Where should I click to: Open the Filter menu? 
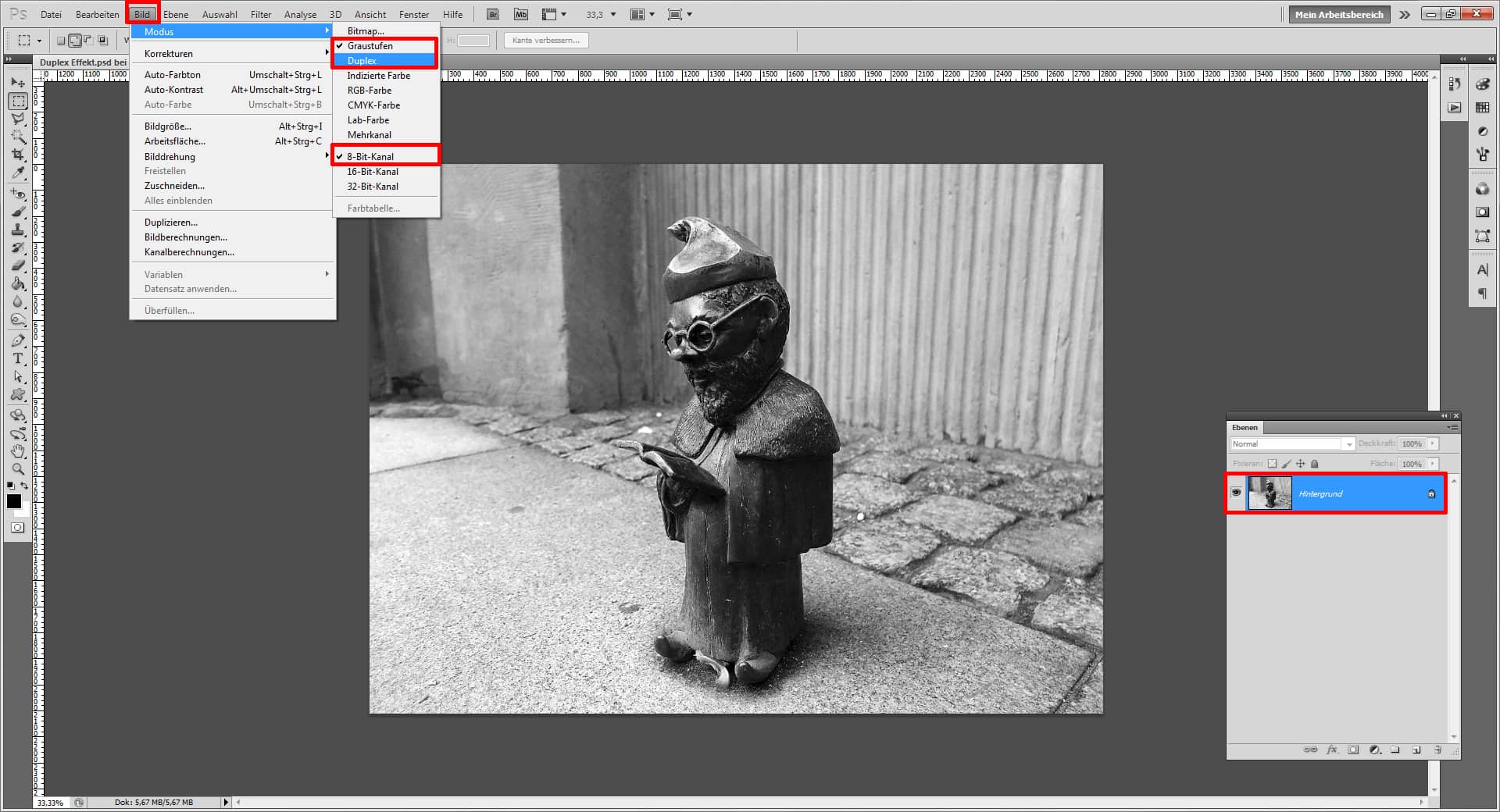(260, 14)
